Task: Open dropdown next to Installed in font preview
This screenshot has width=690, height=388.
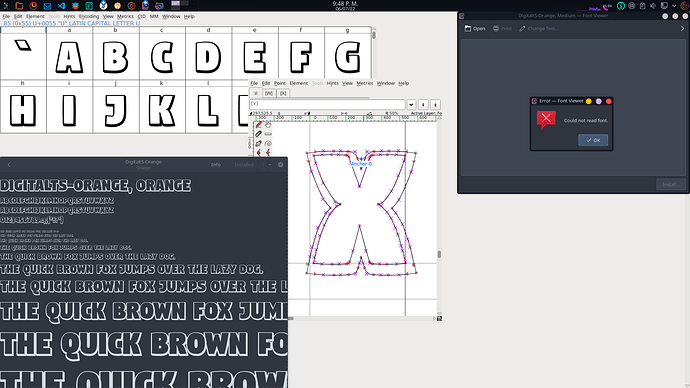Action: click(270, 165)
